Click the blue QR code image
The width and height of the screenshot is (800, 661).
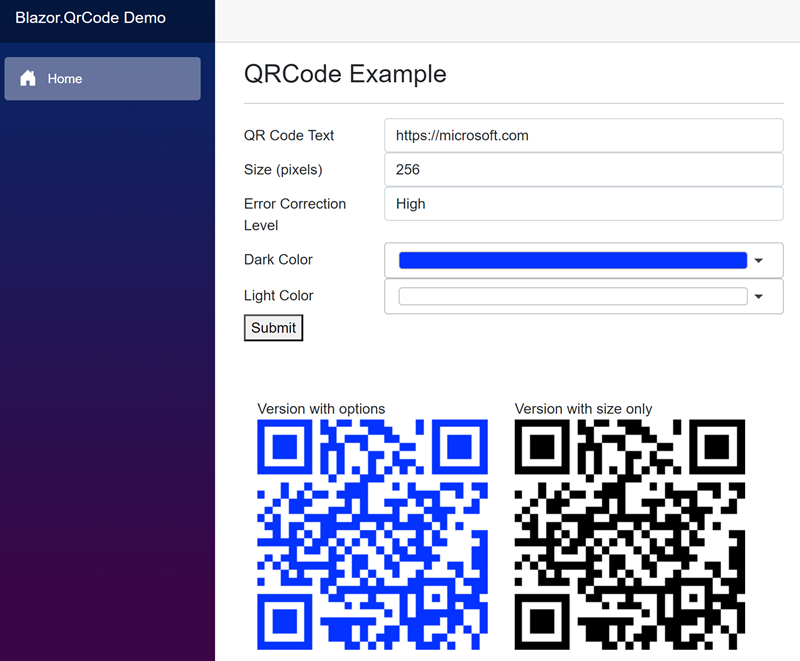[372, 535]
